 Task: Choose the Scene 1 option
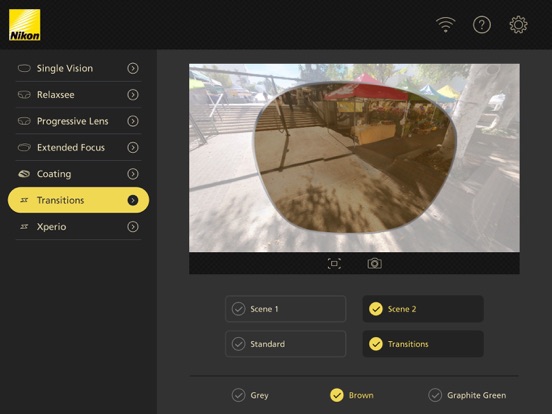pyautogui.click(x=286, y=309)
